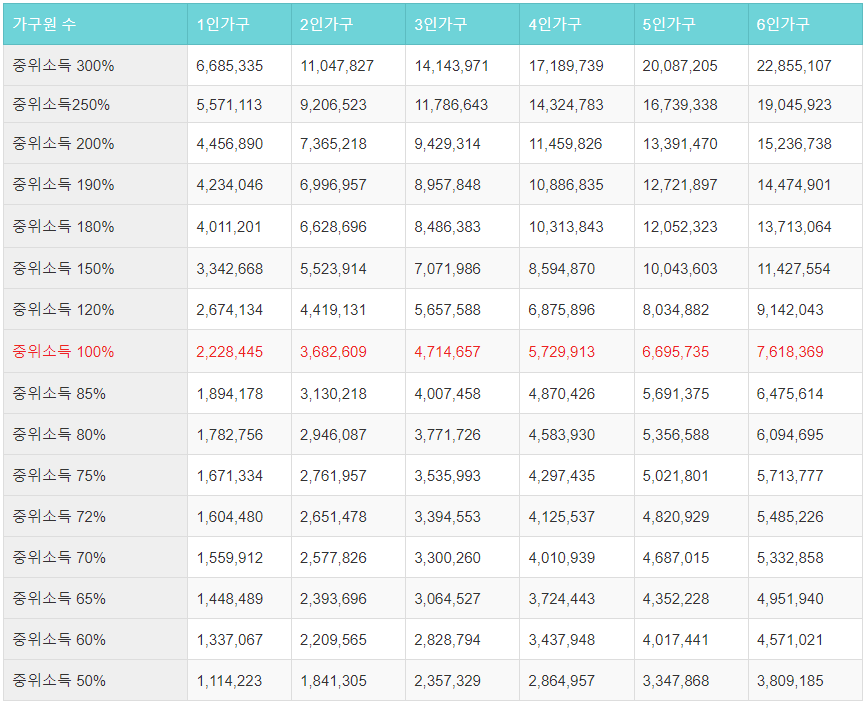
Task: Select the 중위소득 150% row label
Action: click(x=63, y=268)
